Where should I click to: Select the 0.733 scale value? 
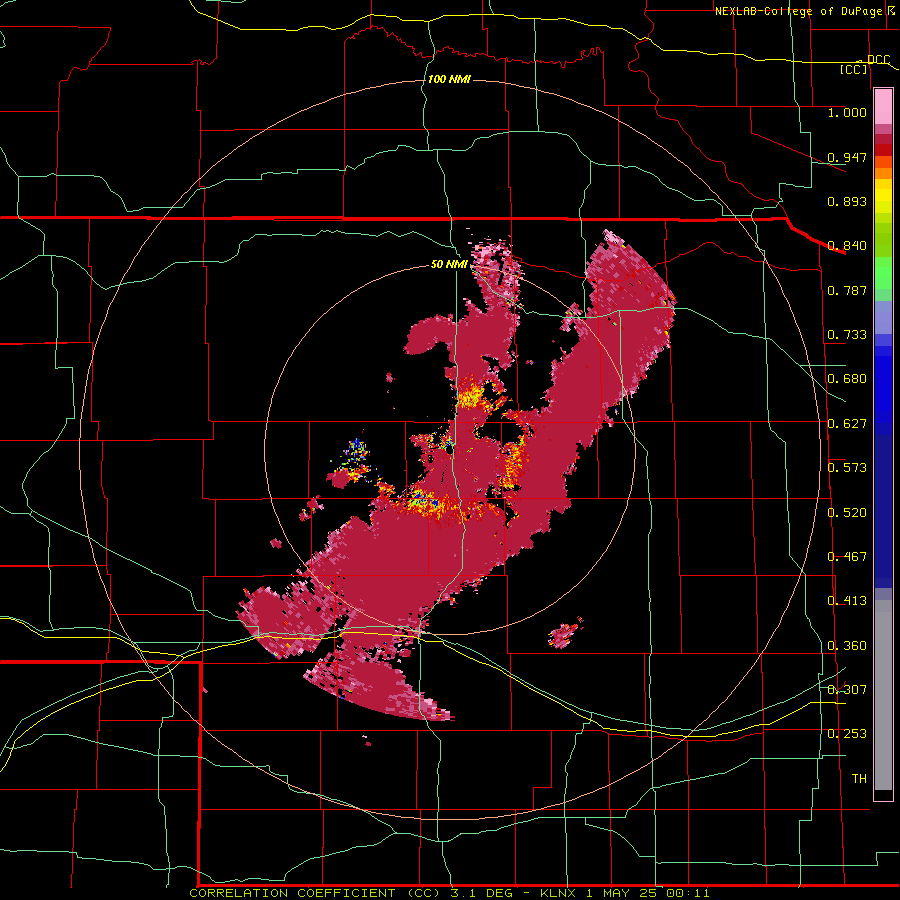(x=847, y=335)
